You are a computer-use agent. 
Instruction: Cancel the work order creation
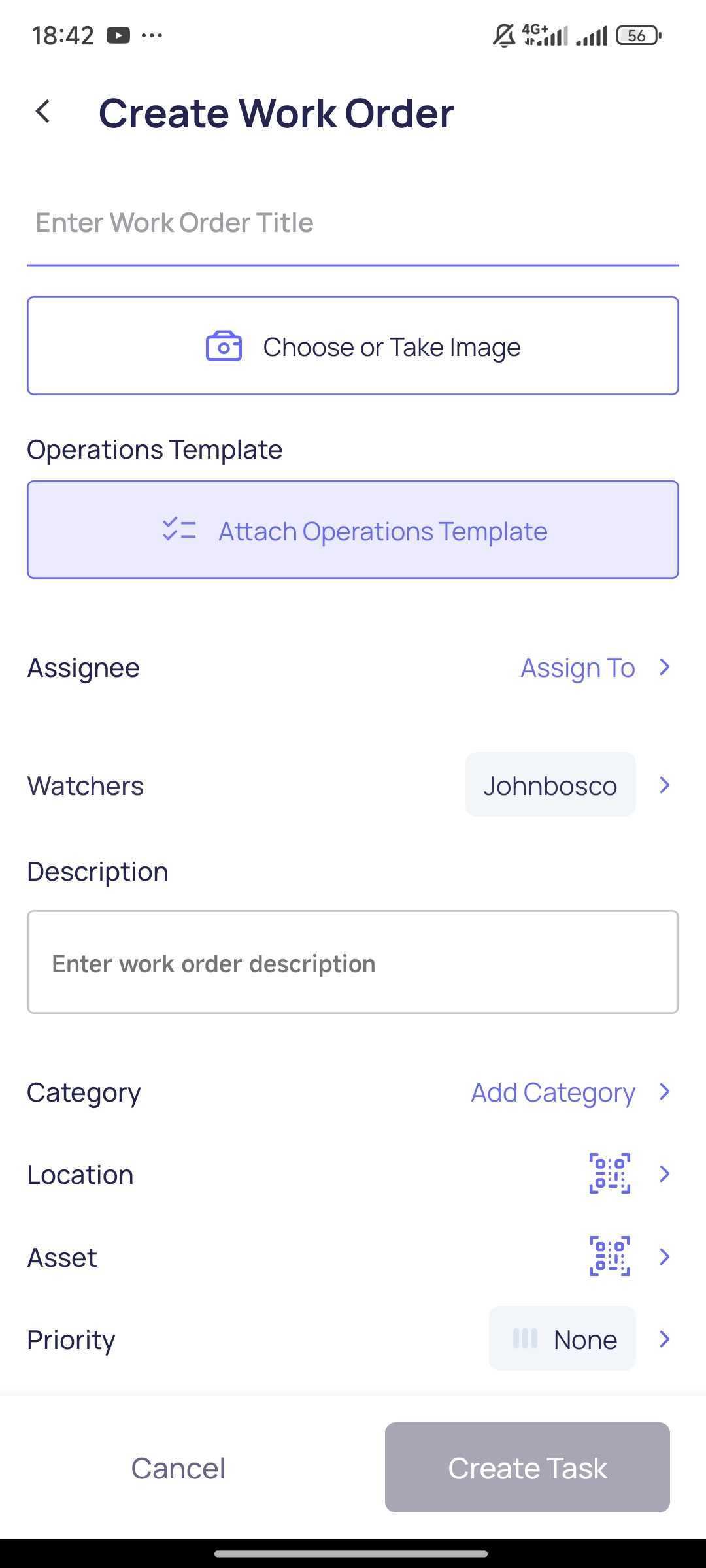(x=178, y=1468)
